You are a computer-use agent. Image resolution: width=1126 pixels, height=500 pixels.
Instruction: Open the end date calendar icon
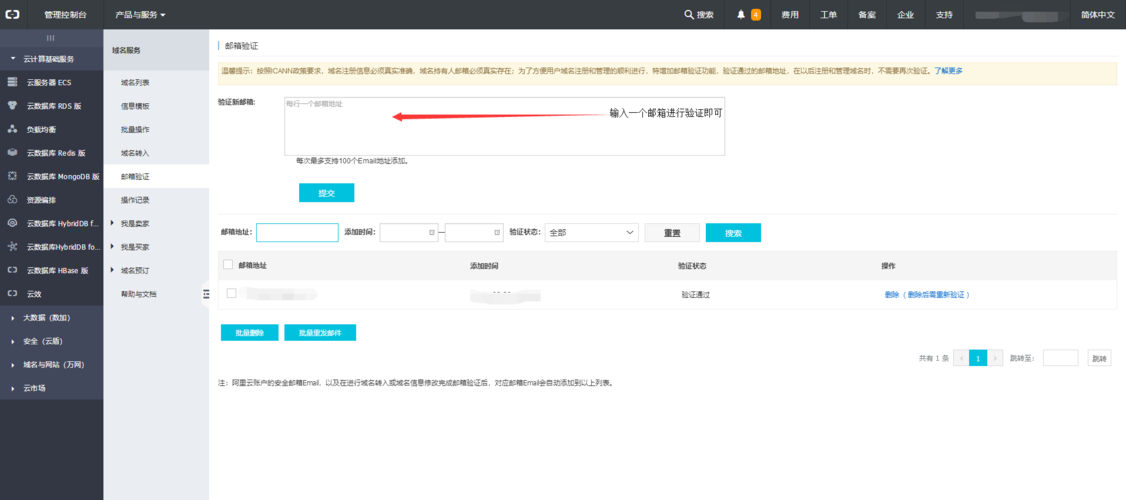coord(497,233)
